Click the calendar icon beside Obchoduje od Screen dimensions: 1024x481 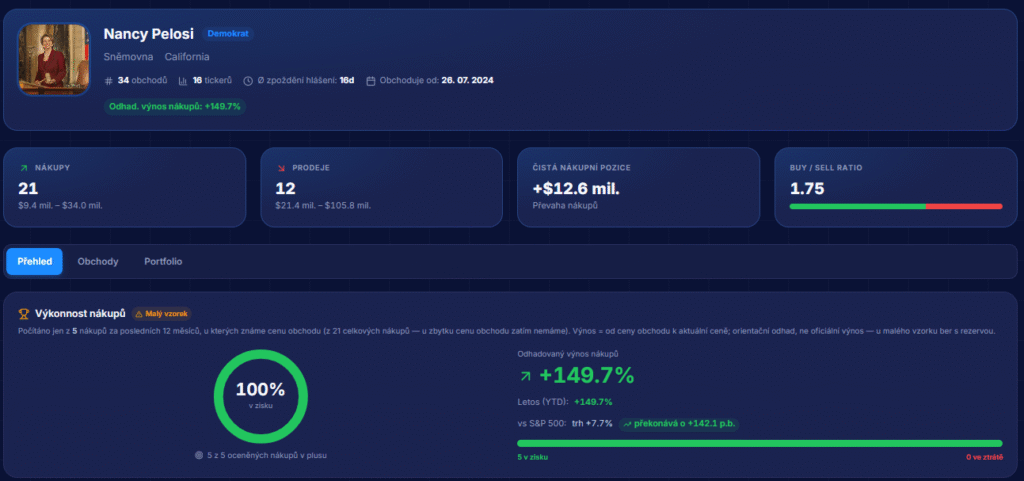[x=370, y=81]
